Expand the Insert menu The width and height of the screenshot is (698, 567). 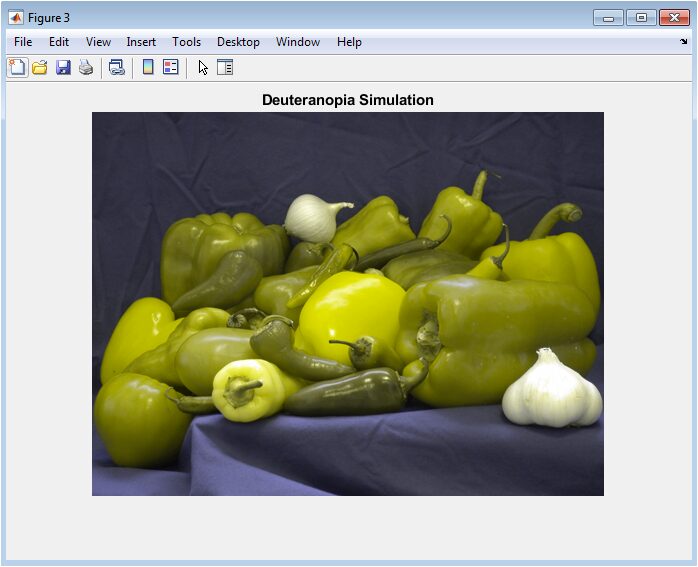pos(141,42)
